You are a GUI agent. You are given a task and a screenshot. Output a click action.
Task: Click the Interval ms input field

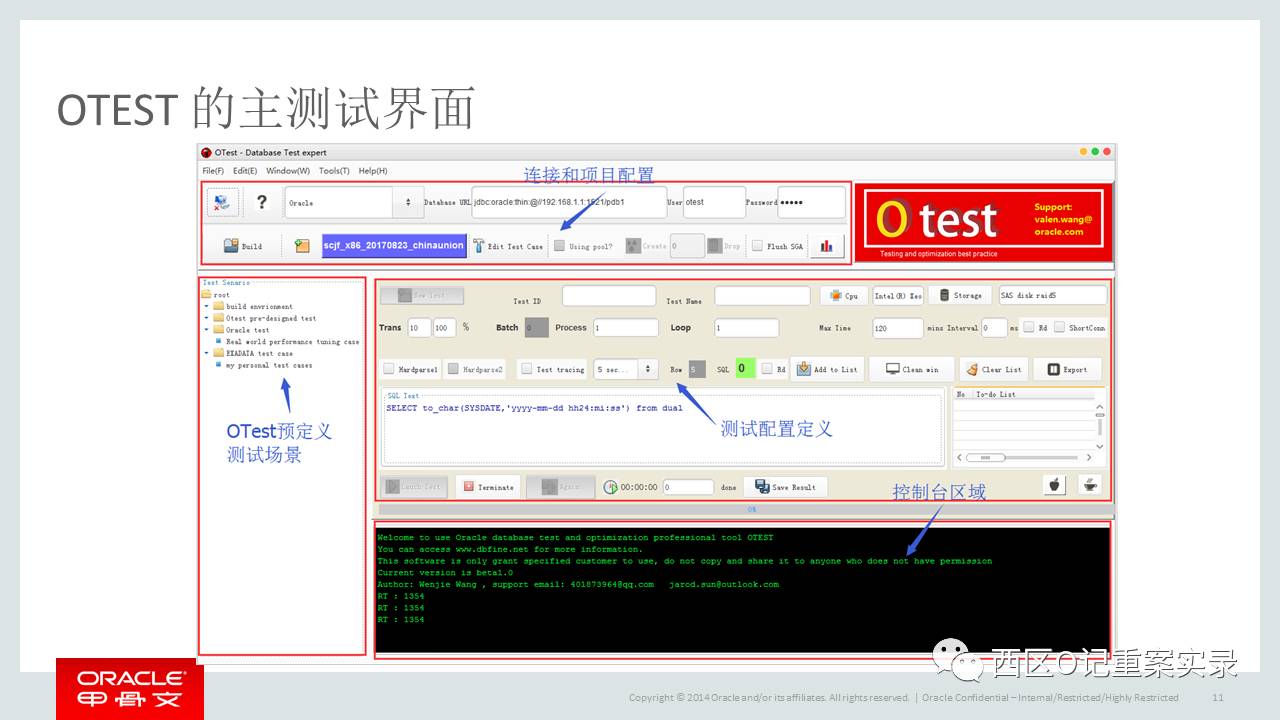994,328
